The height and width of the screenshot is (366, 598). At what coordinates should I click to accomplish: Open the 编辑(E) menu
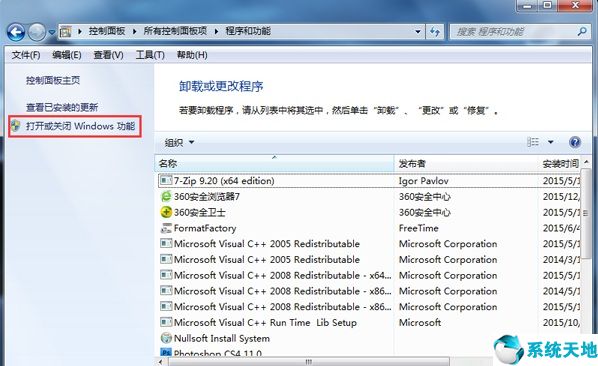[67, 55]
